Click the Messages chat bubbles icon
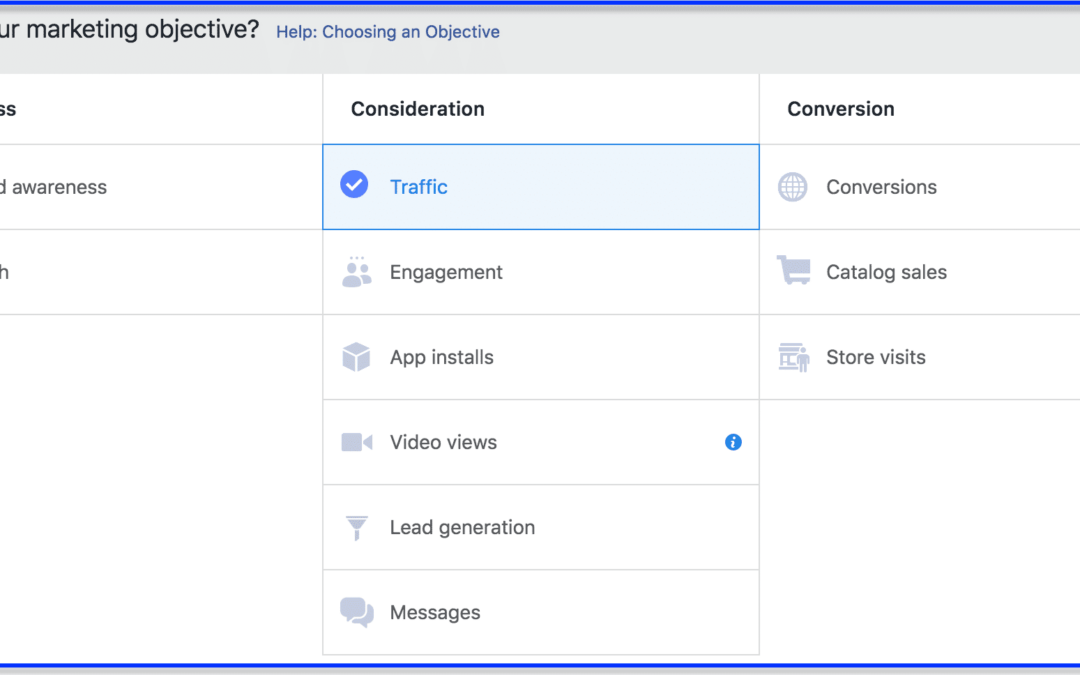This screenshot has height=675, width=1080. (357, 612)
